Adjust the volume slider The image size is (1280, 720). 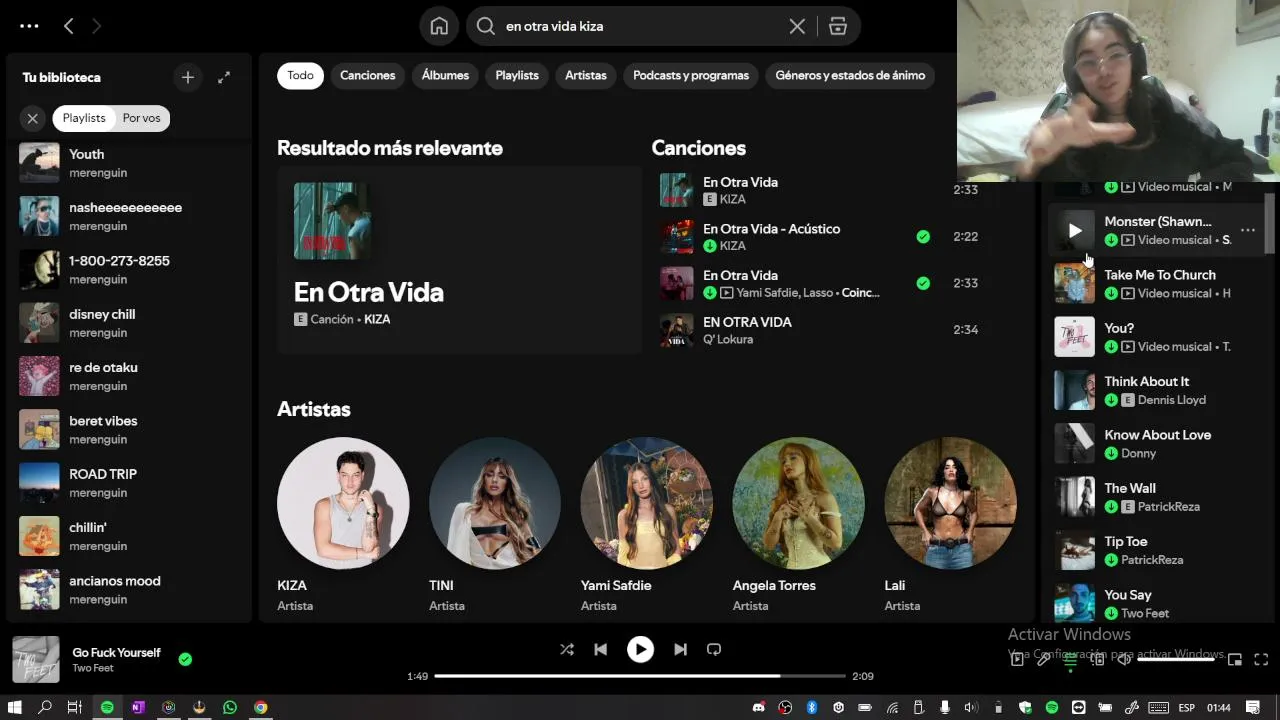(x=1176, y=659)
